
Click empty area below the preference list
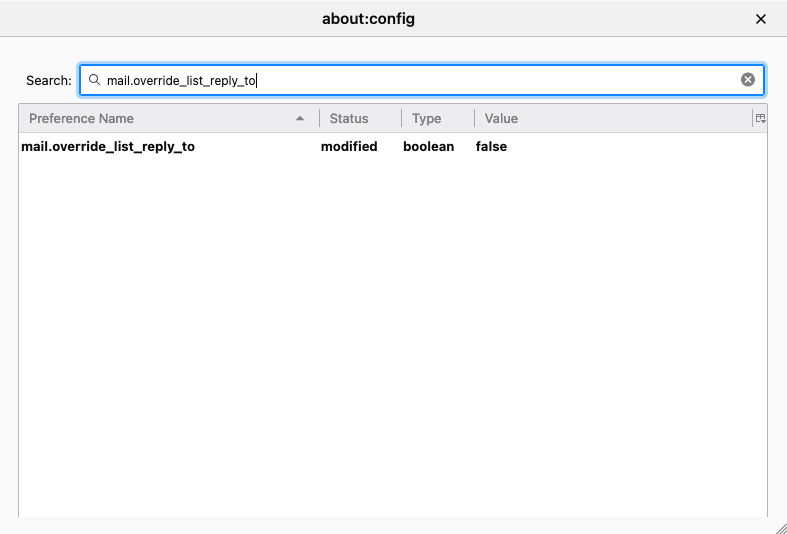coord(390,350)
